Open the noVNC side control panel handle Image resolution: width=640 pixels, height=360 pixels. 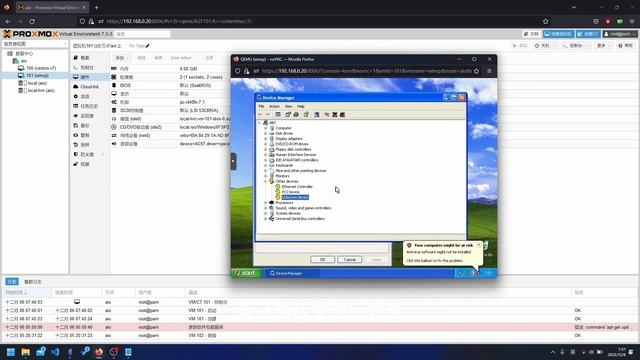coord(233,161)
